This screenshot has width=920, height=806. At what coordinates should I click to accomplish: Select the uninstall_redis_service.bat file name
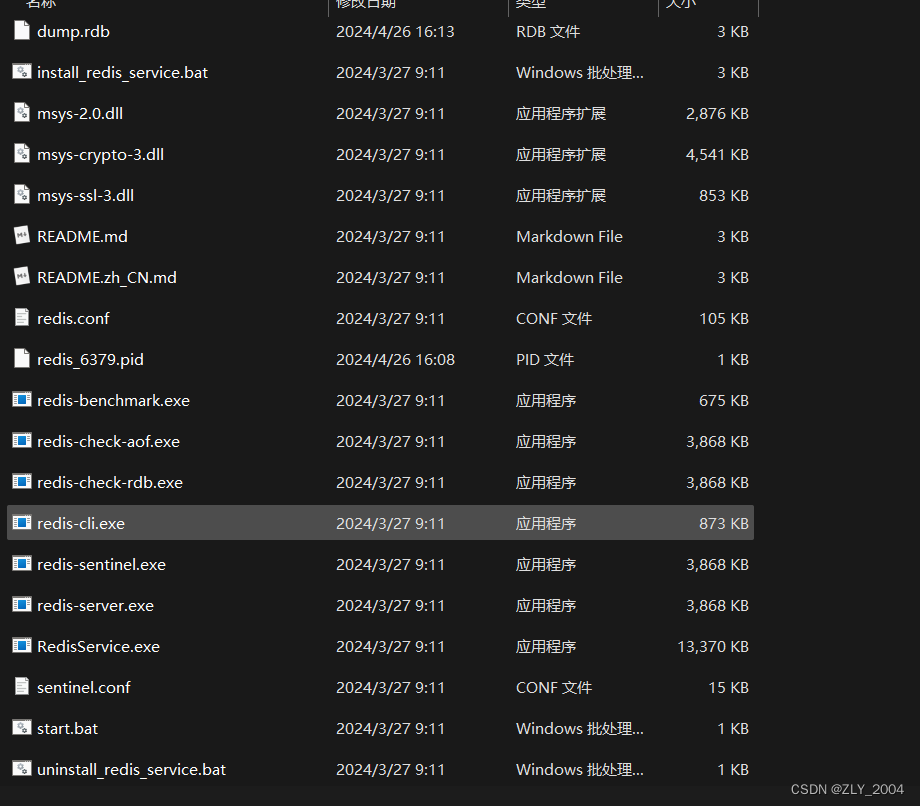click(131, 770)
